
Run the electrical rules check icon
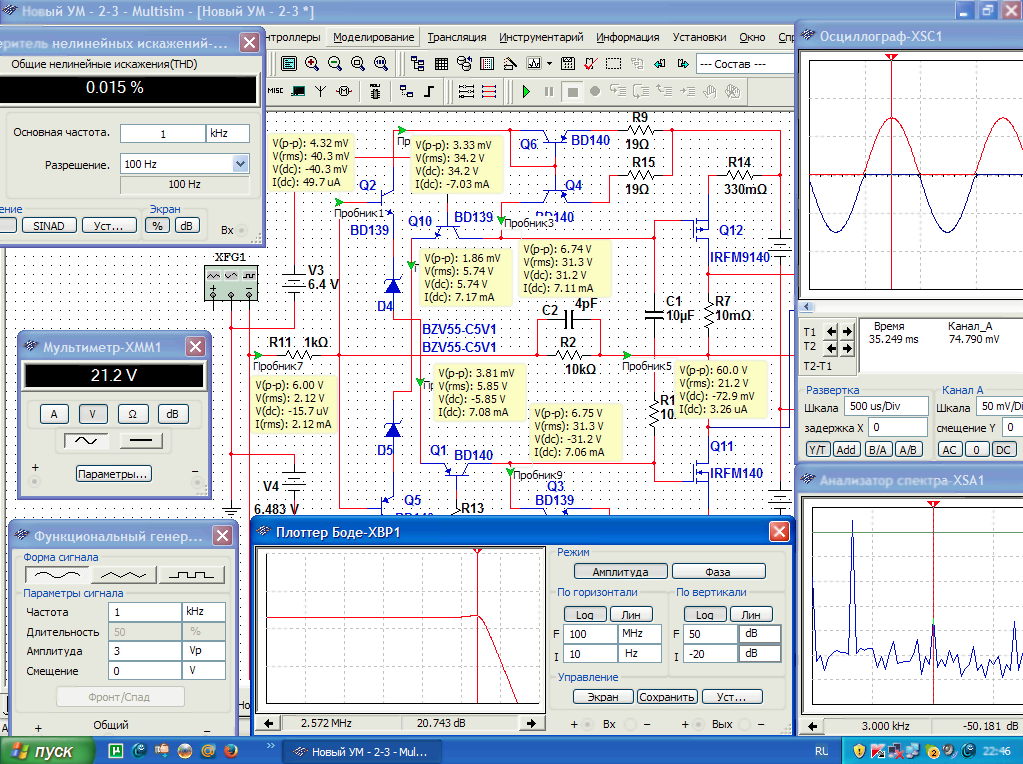[590, 63]
